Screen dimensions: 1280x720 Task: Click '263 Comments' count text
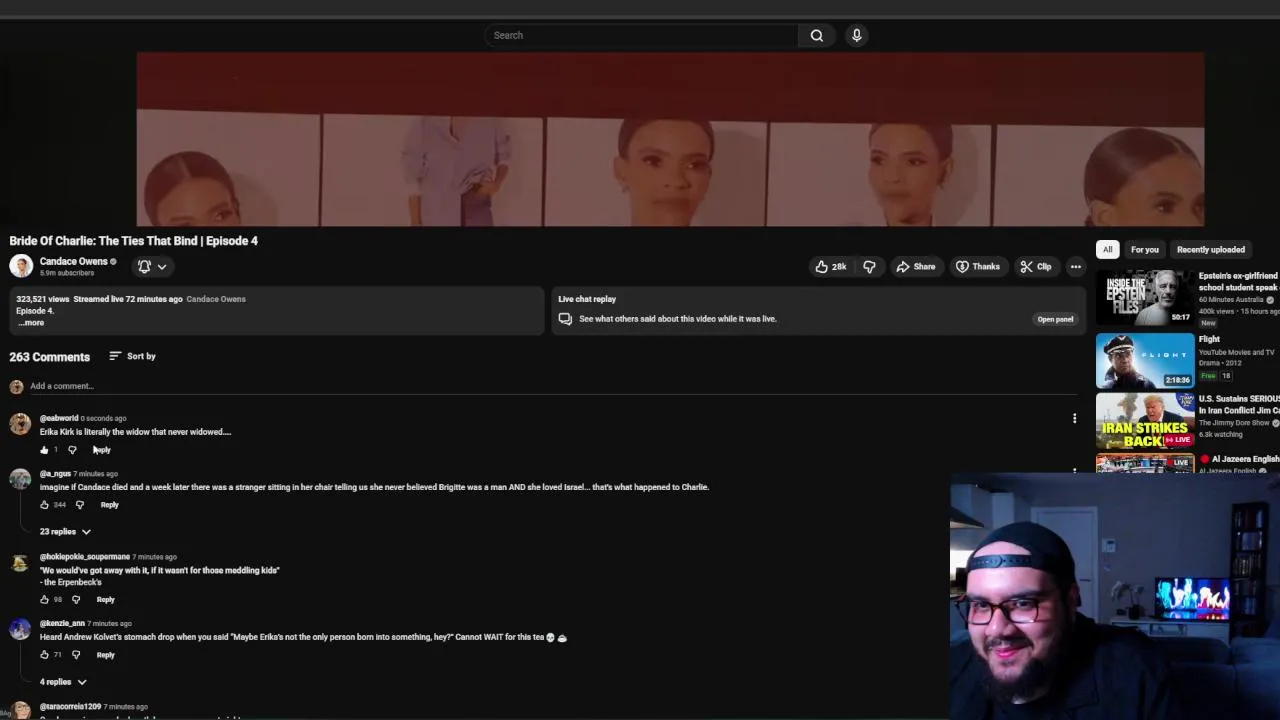point(50,357)
